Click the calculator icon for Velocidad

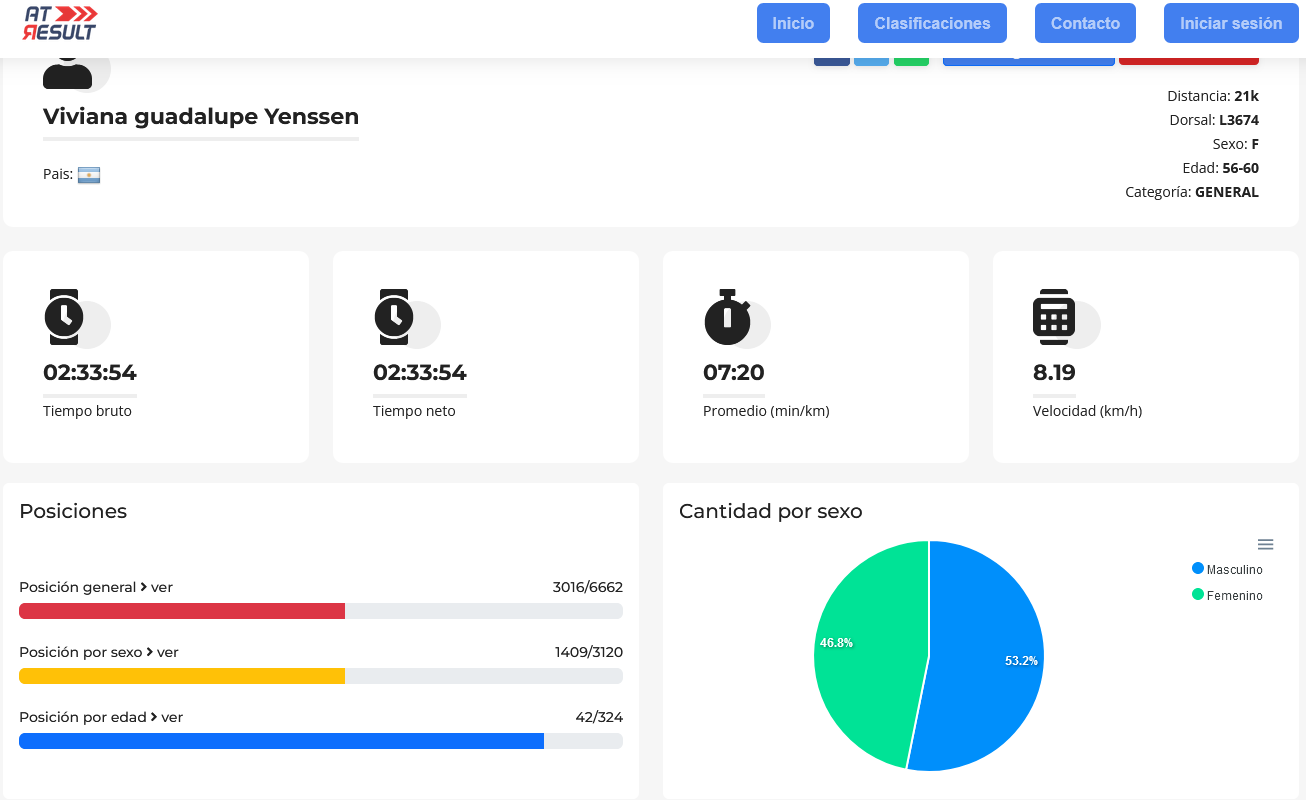[1054, 317]
